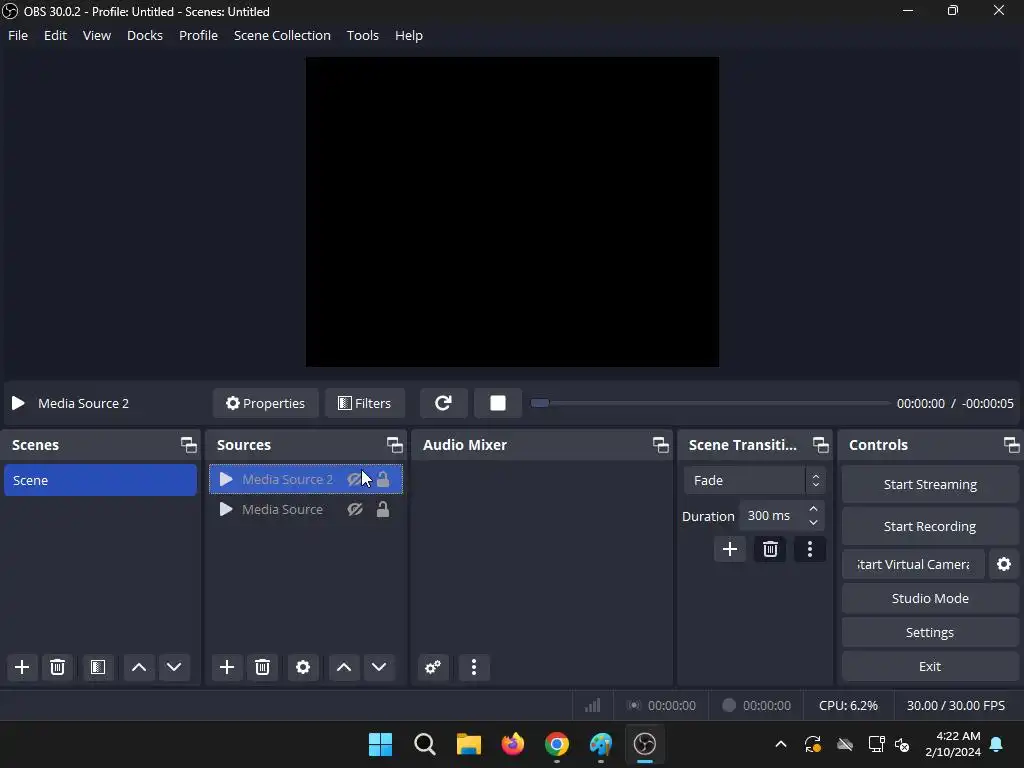Image resolution: width=1024 pixels, height=768 pixels.
Task: Open Properties for Media Source 2
Action: (x=265, y=403)
